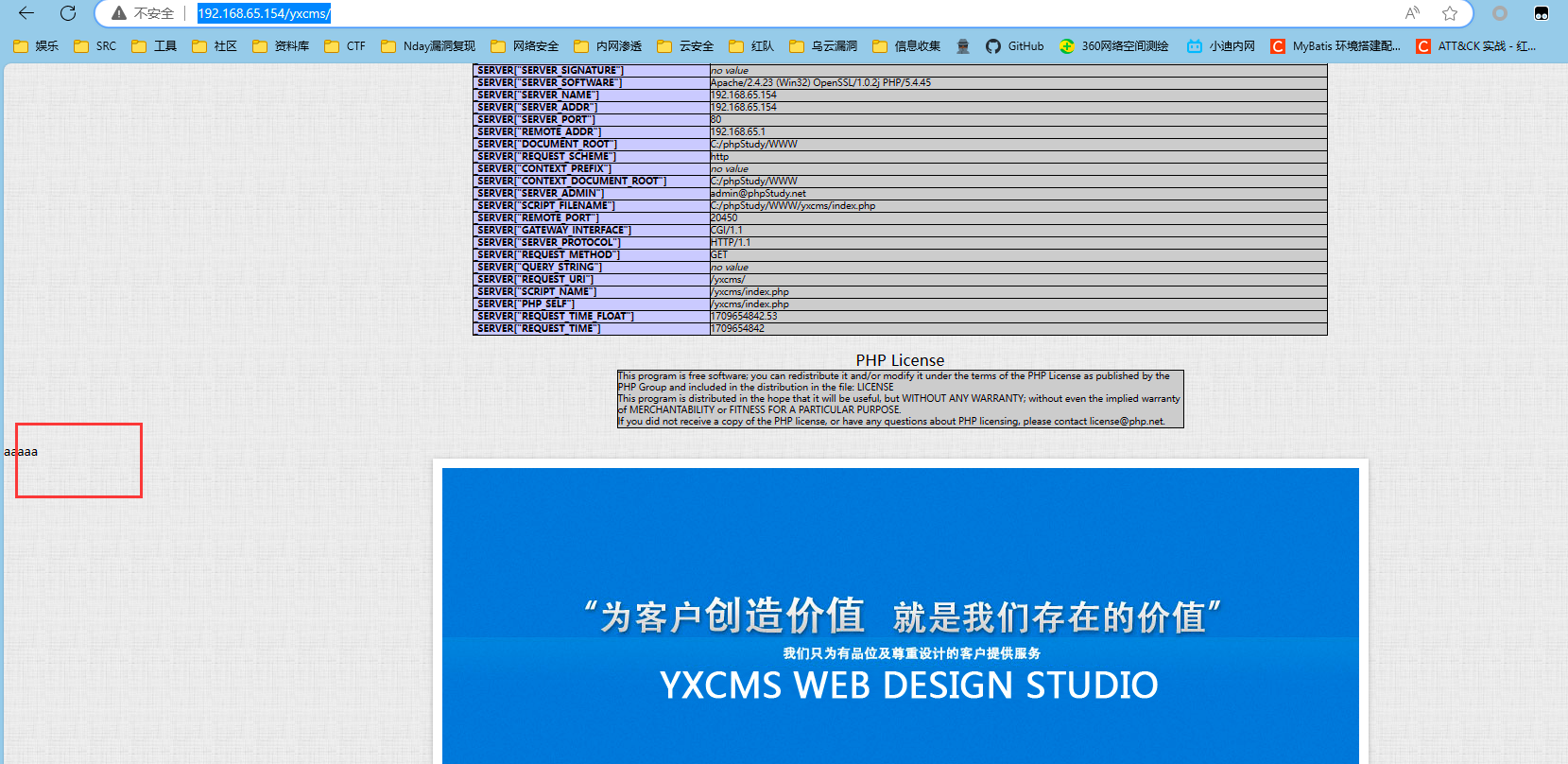This screenshot has width=1568, height=764.
Task: Click the browser back arrow
Action: 26,13
